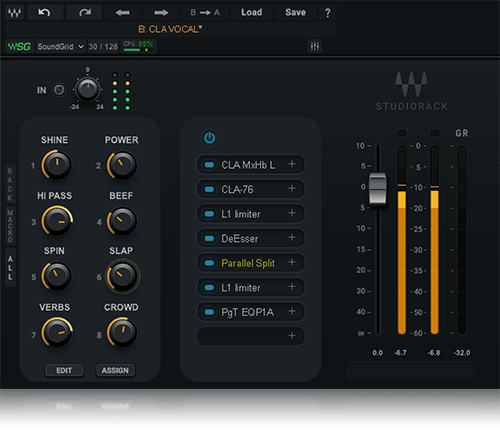
Task: Open the CLA MxHb L slot plus menu
Action: point(292,164)
